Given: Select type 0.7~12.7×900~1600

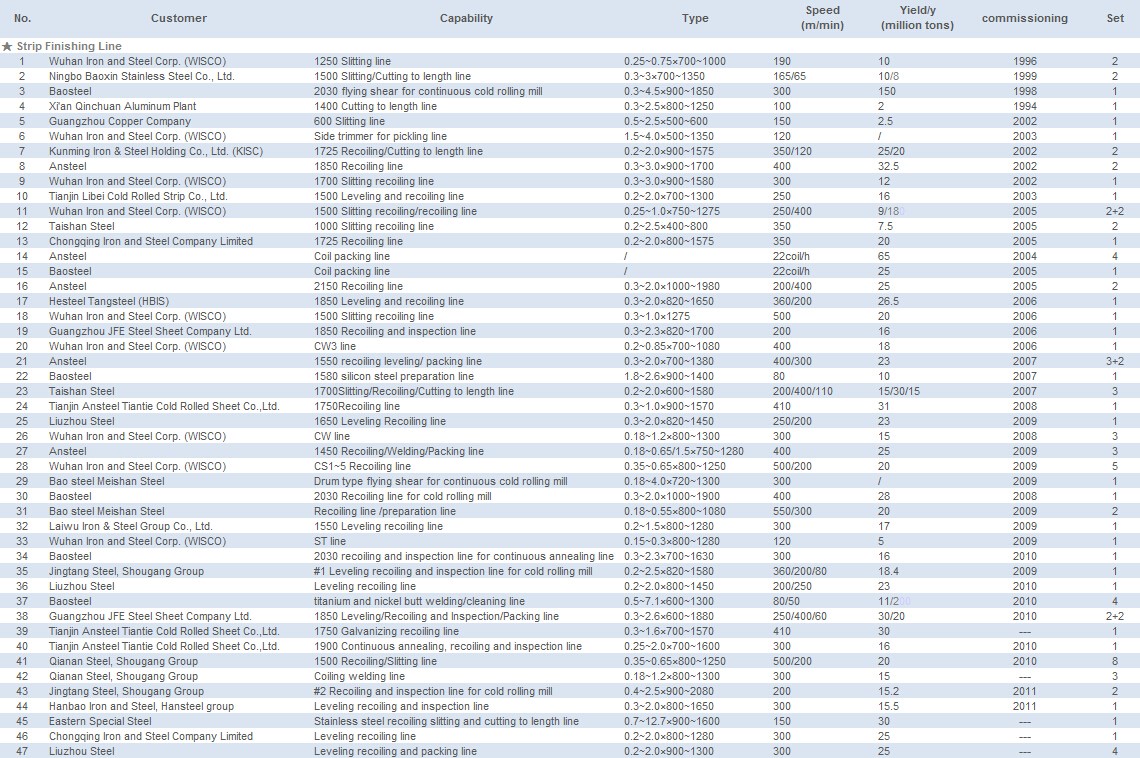Looking at the screenshot, I should pos(672,722).
